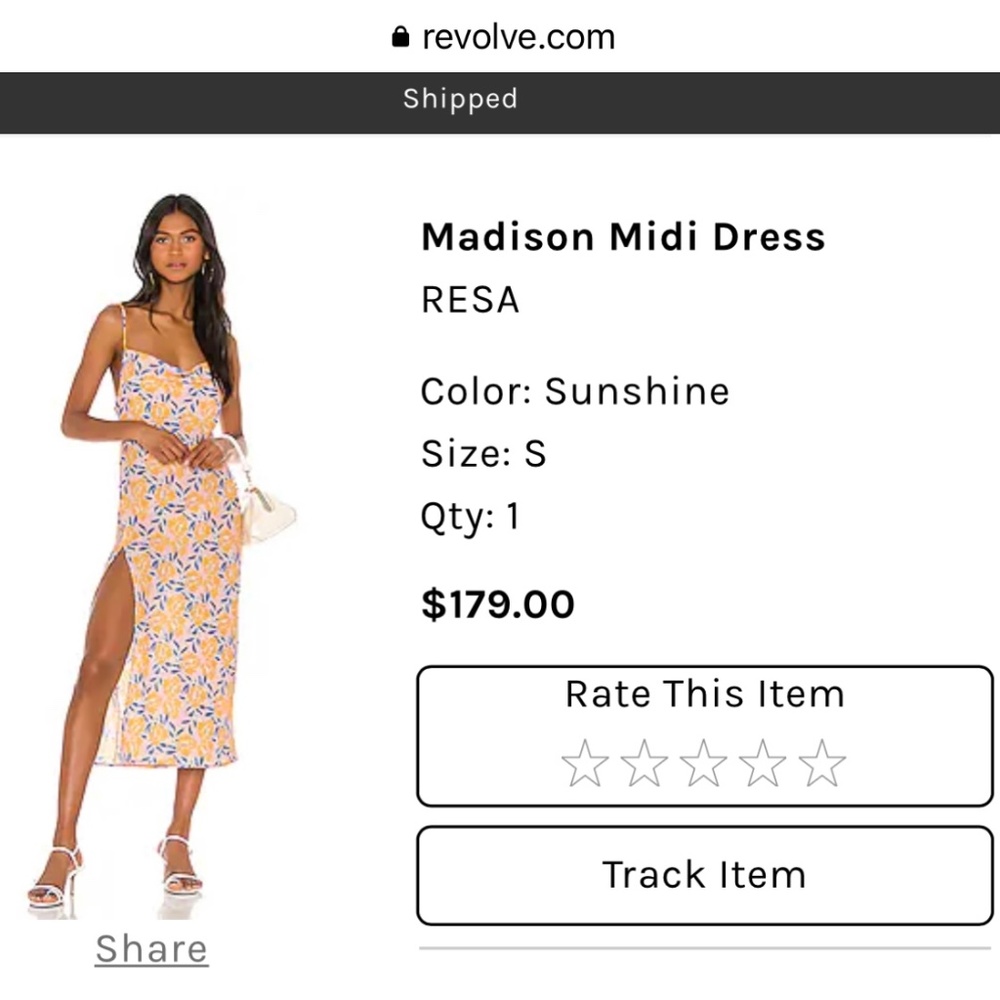Open the Size: S option
The width and height of the screenshot is (1000, 1000).
coord(483,453)
